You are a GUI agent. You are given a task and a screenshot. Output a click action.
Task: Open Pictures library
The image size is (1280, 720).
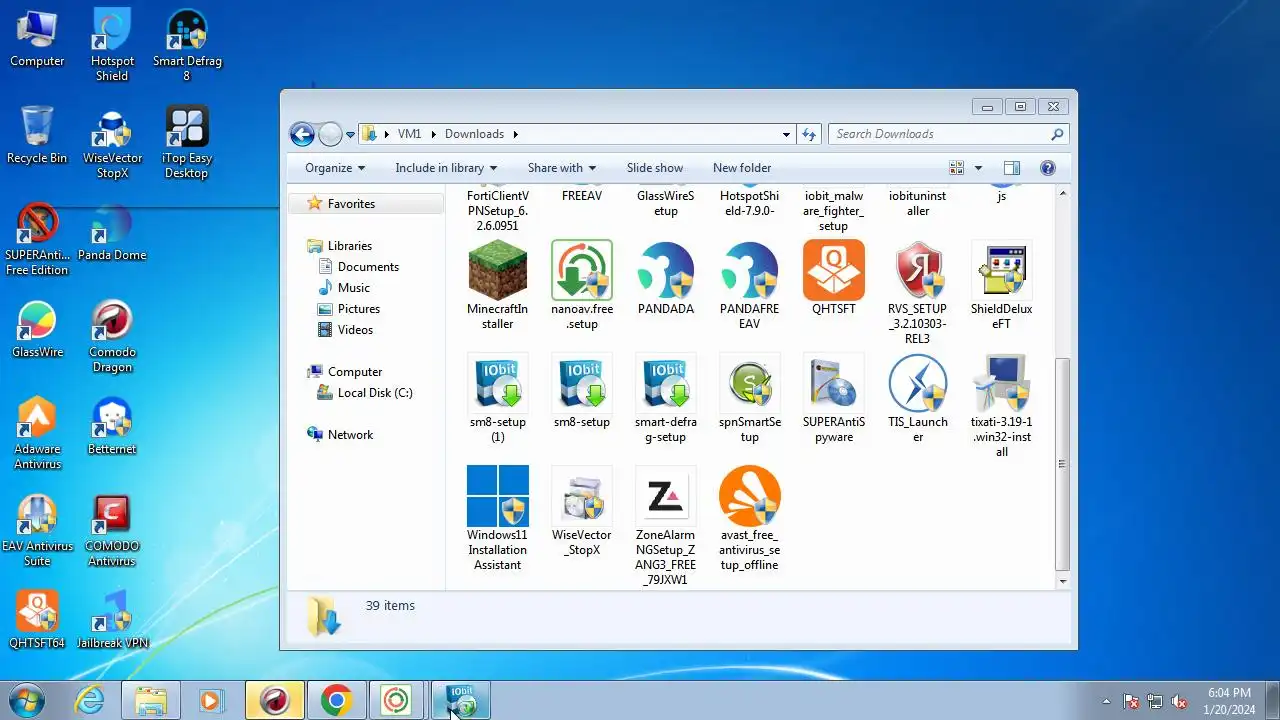pyautogui.click(x=358, y=309)
